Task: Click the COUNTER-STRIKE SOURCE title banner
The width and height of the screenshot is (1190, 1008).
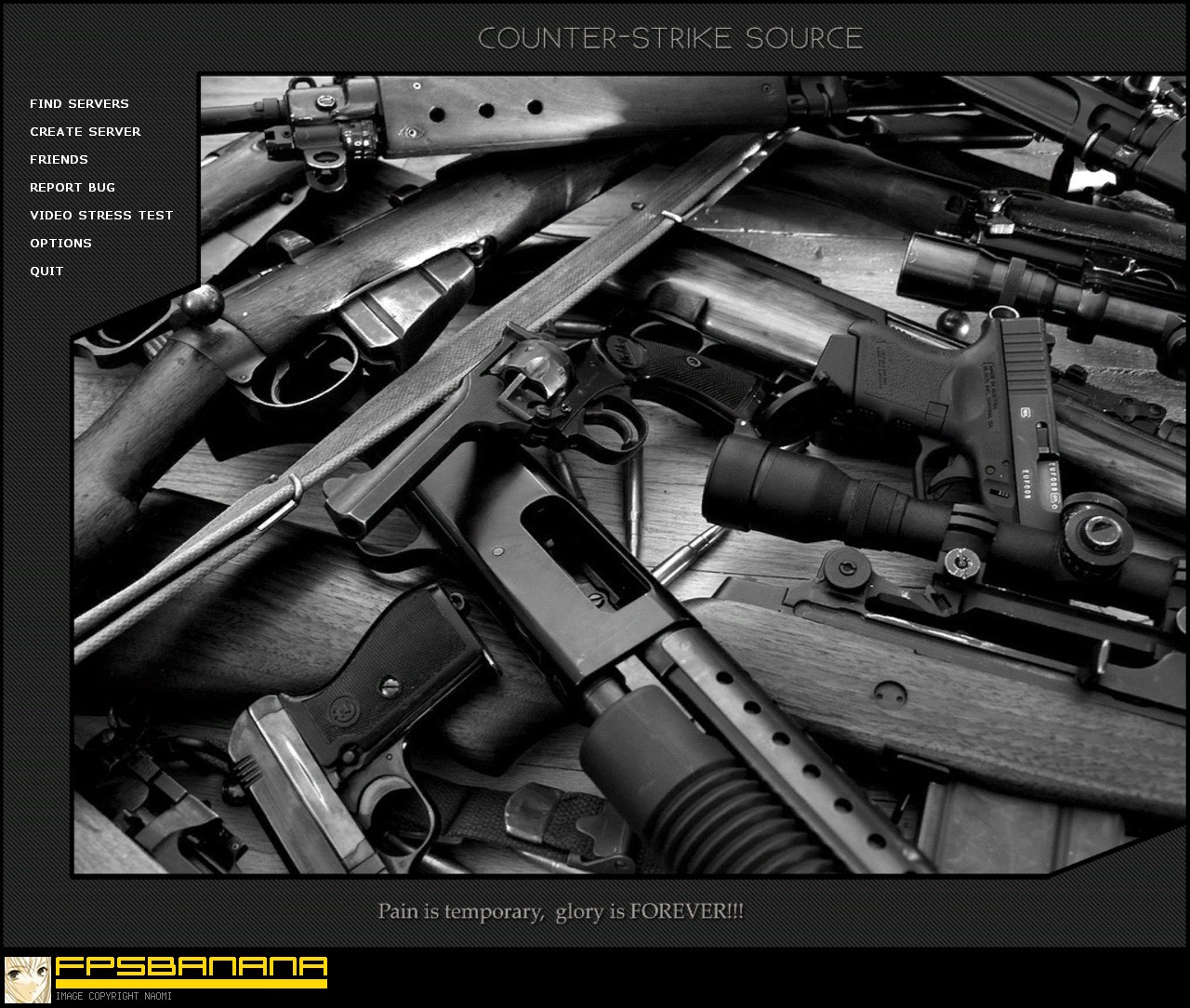Action: 670,39
